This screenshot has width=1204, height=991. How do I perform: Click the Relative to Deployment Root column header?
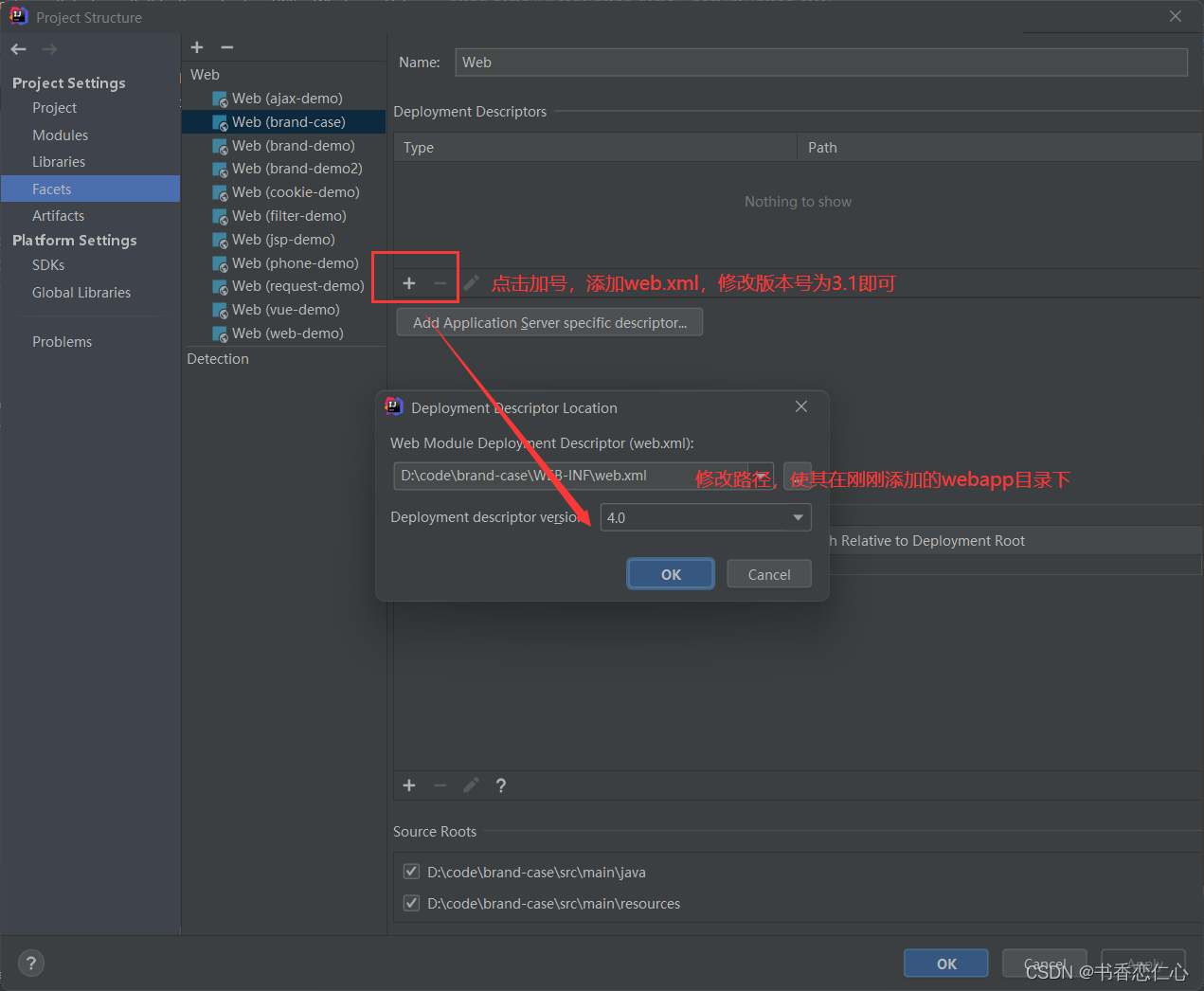[x=1015, y=541]
